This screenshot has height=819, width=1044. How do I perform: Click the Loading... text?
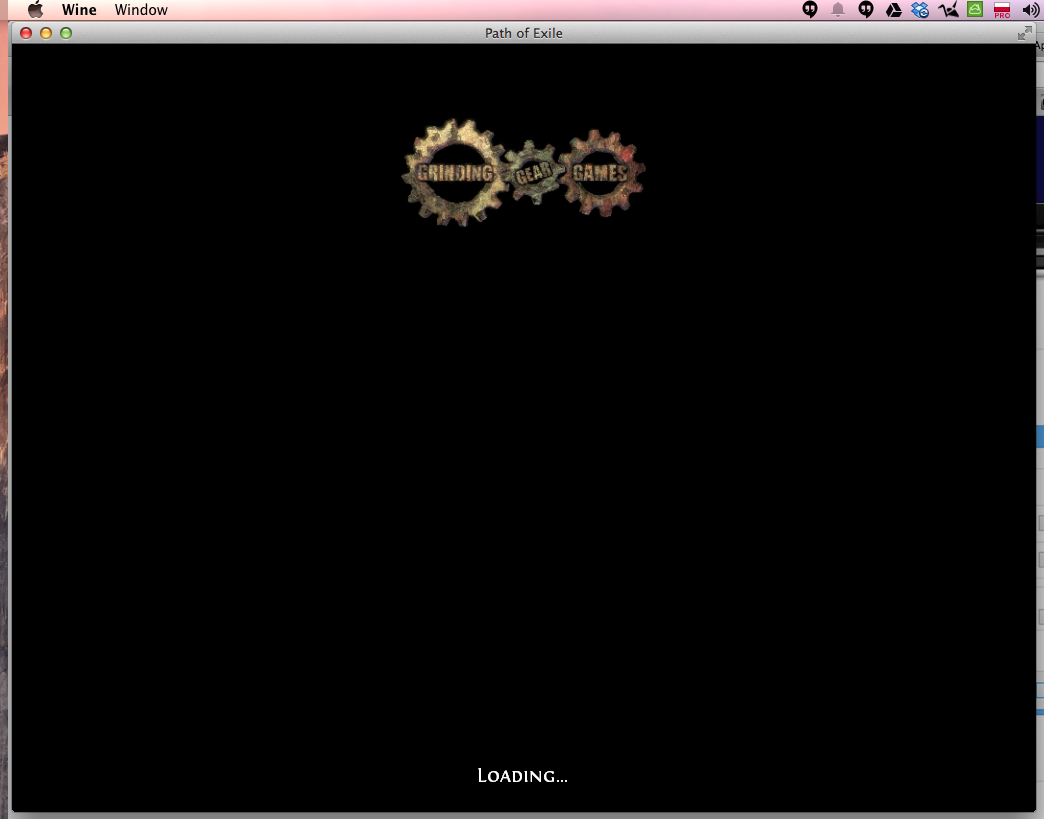pyautogui.click(x=523, y=776)
